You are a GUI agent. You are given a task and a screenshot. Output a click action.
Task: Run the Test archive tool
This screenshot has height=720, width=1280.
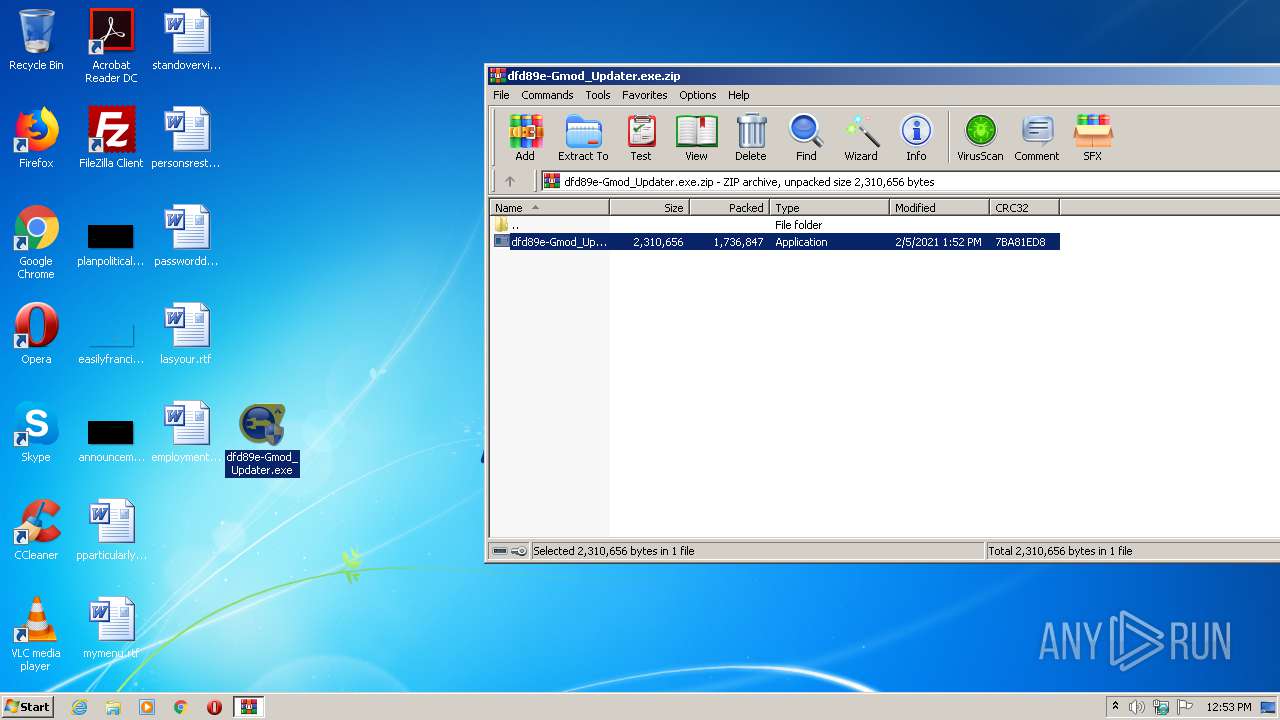[641, 138]
